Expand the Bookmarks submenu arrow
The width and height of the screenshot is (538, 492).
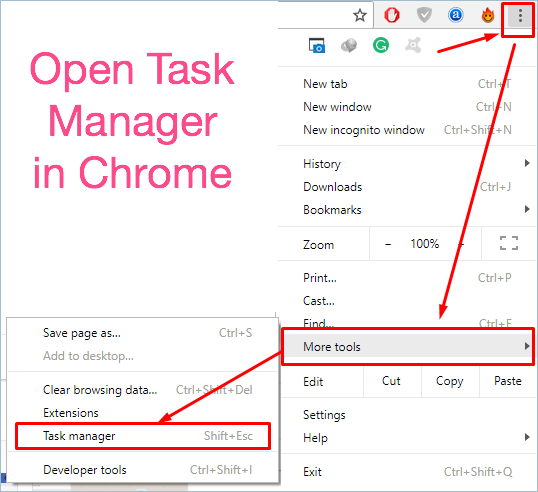click(527, 209)
